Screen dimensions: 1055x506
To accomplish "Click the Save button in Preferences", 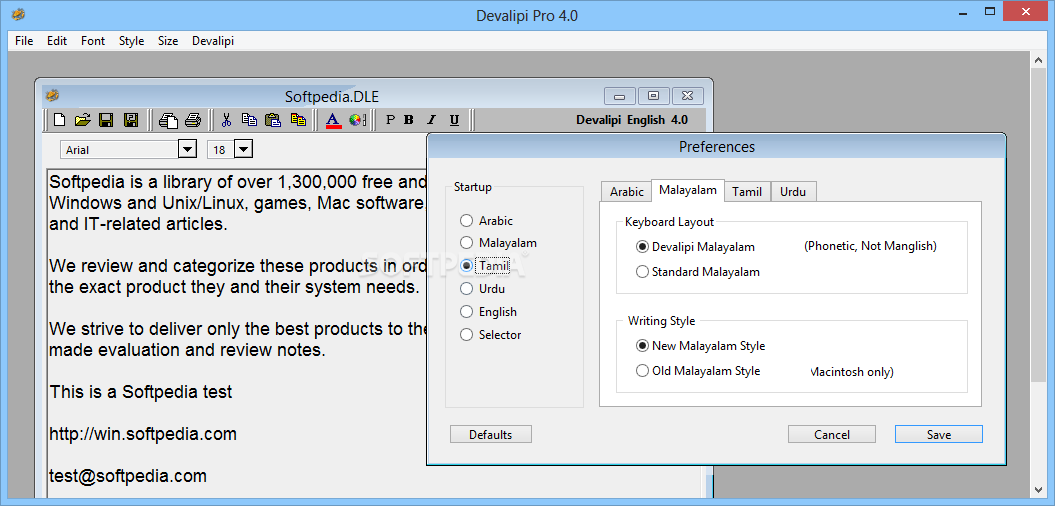I will [x=939, y=434].
